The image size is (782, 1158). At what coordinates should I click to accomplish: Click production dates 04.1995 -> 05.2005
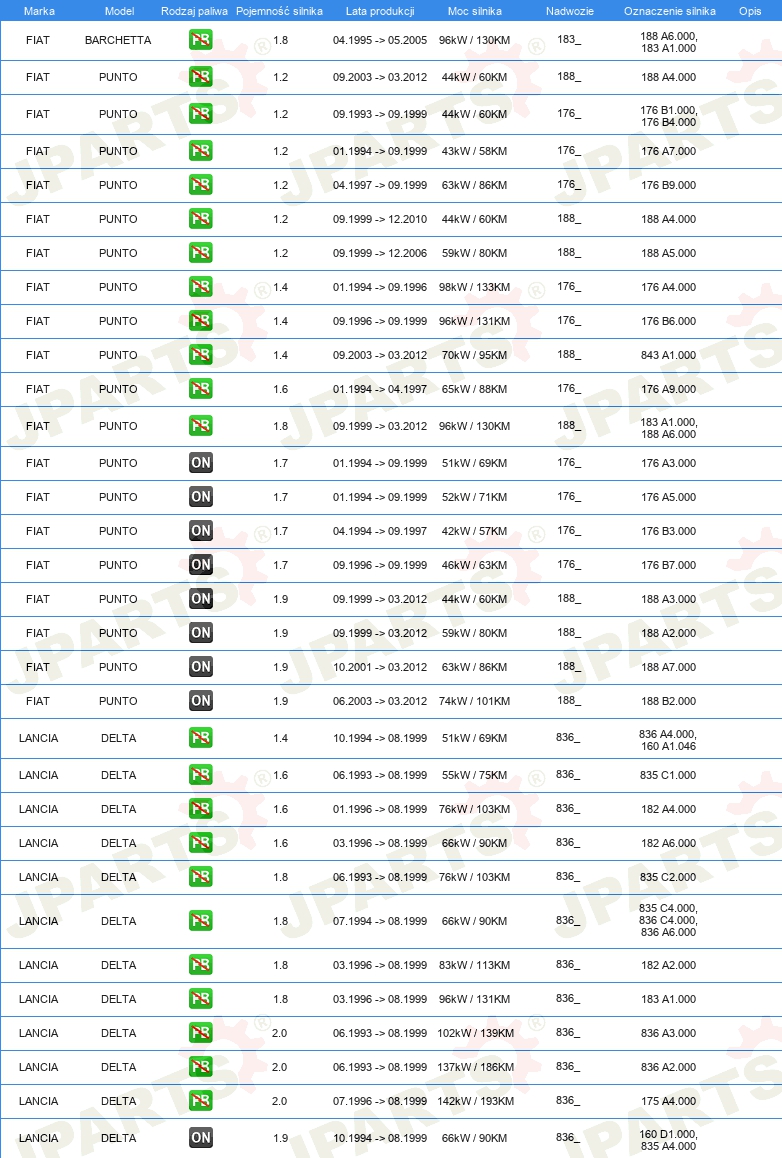tap(380, 40)
